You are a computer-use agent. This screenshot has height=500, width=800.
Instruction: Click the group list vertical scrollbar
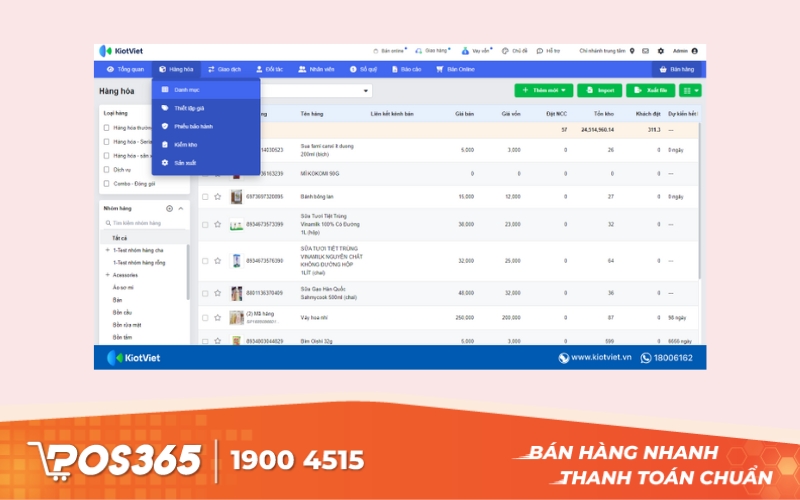tap(188, 271)
